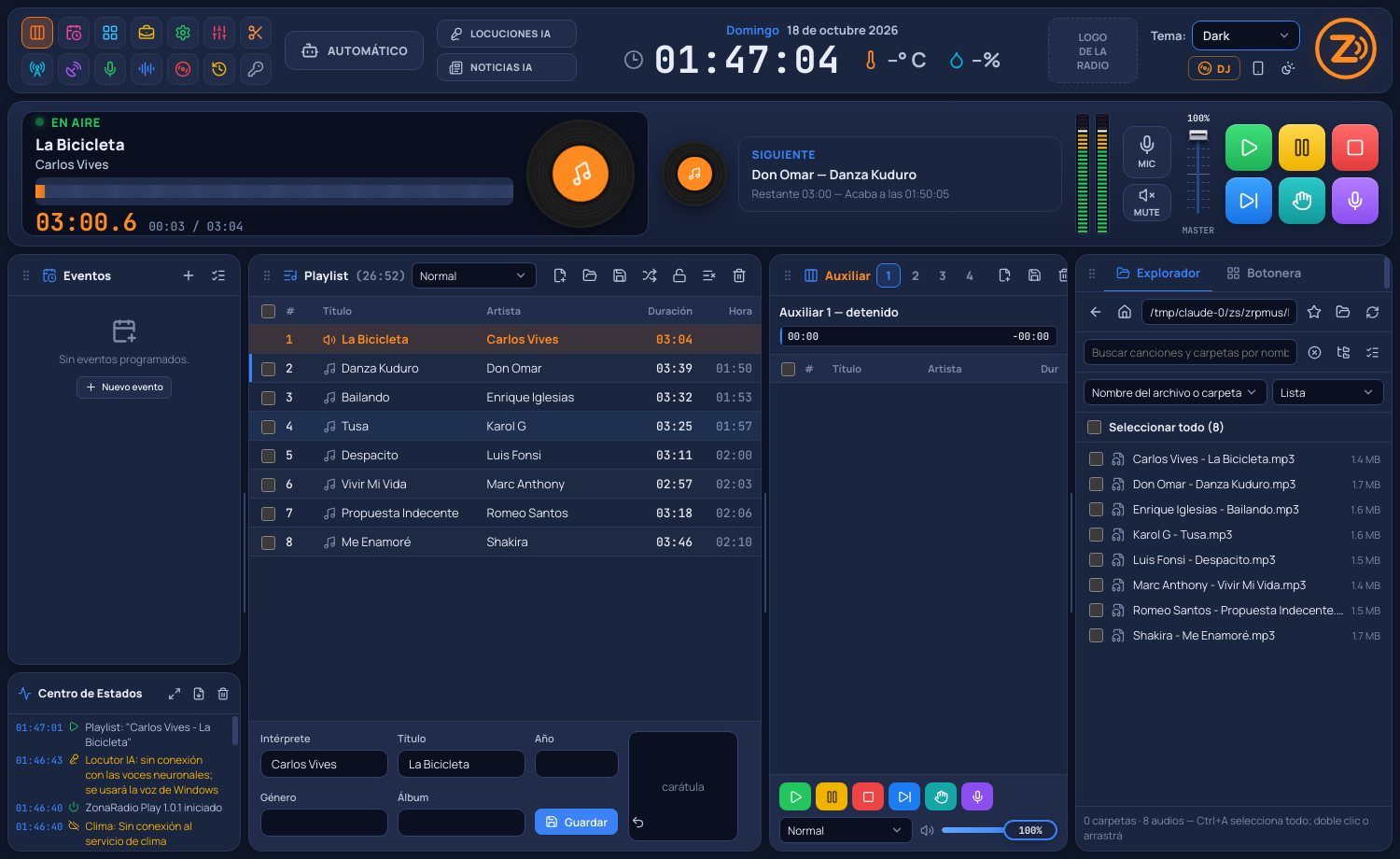This screenshot has height=859, width=1400.
Task: Check the Danza Kuduro playlist row checkbox
Action: click(269, 369)
